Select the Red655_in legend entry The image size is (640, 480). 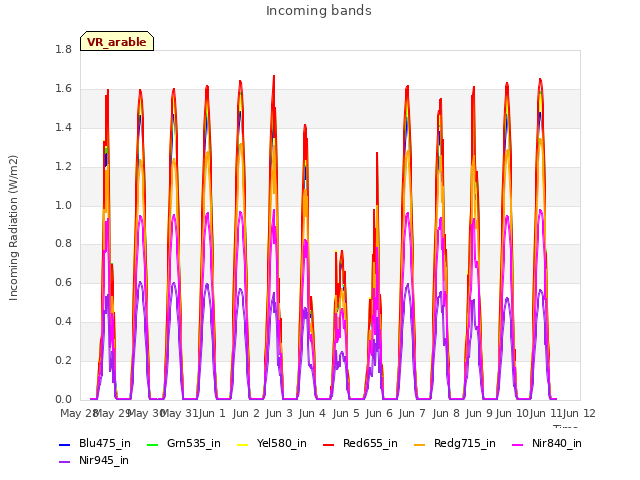tap(360, 444)
